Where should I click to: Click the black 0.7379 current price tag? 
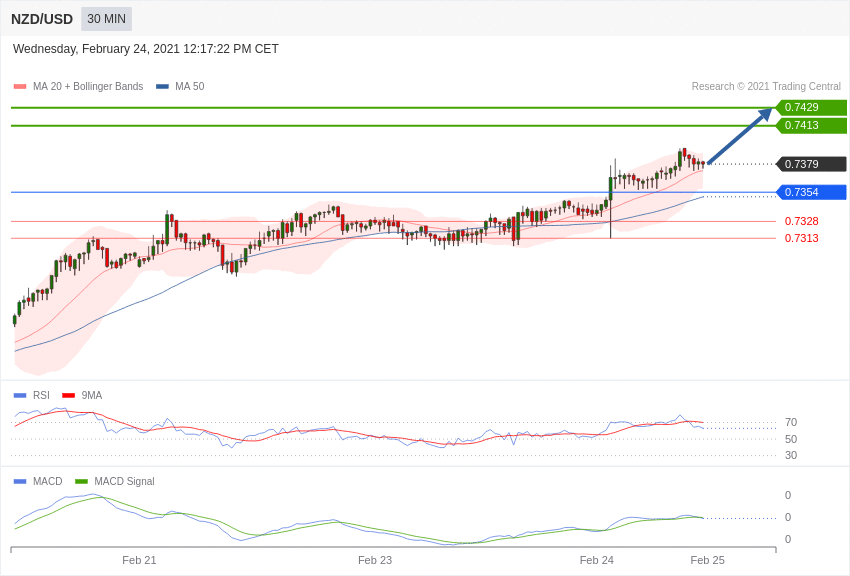(811, 164)
